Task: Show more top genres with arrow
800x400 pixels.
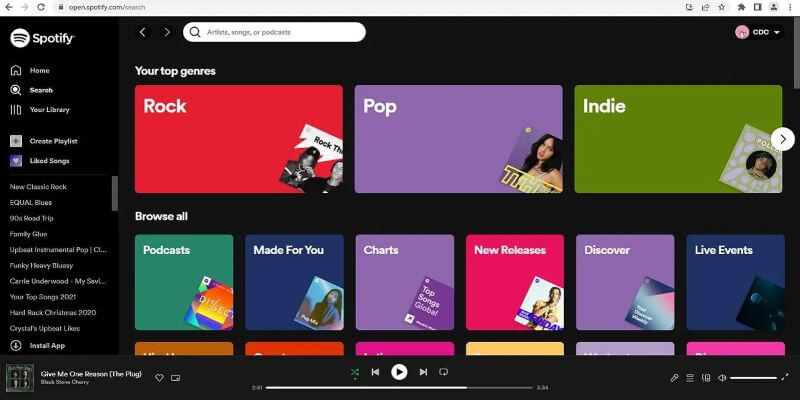Action: (x=783, y=139)
